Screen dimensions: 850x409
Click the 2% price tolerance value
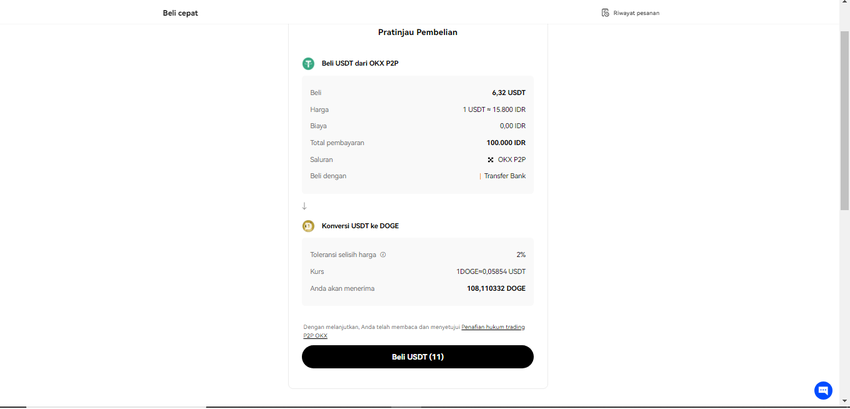(520, 255)
